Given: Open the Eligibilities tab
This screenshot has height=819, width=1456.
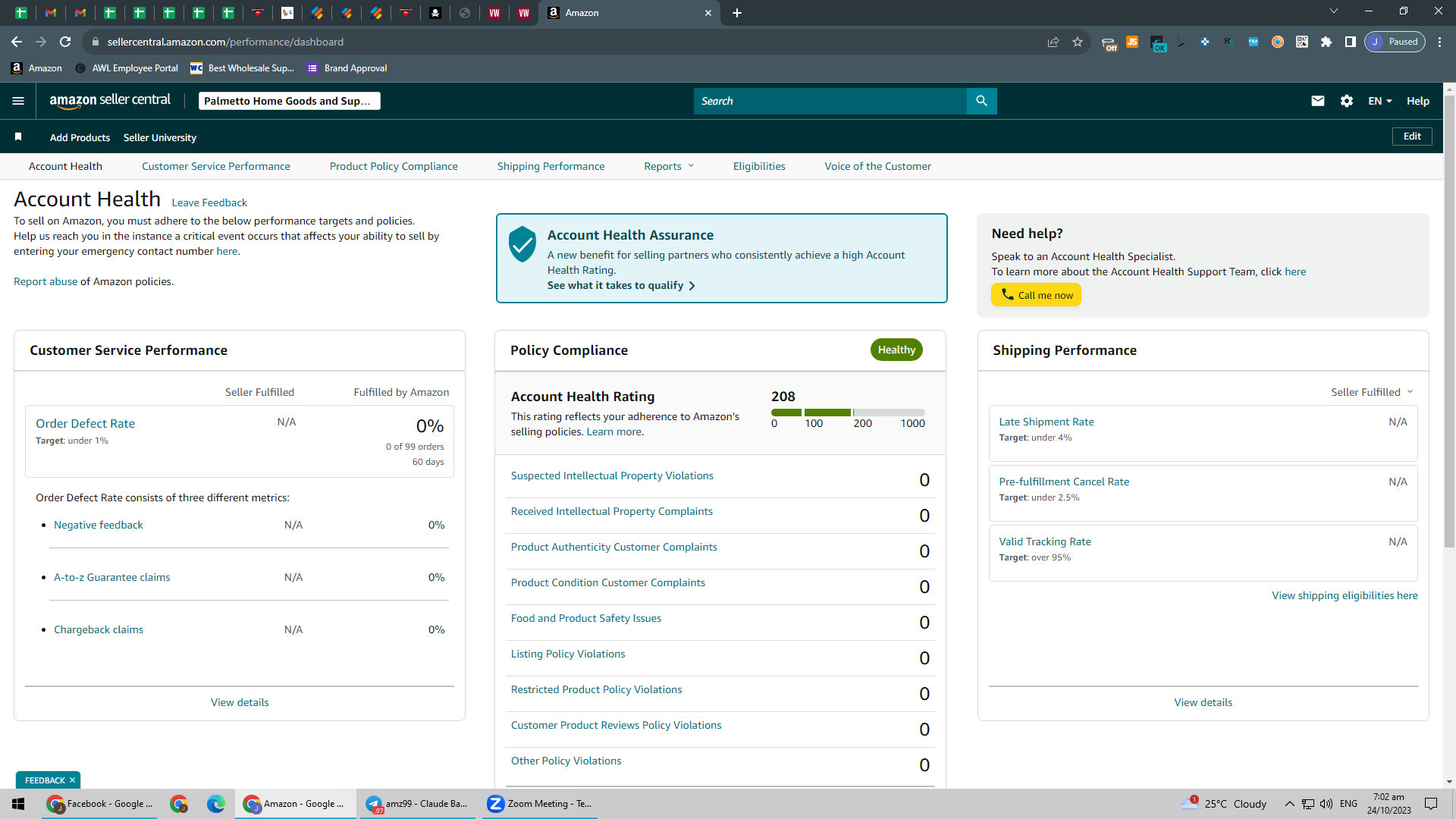Looking at the screenshot, I should click(759, 166).
